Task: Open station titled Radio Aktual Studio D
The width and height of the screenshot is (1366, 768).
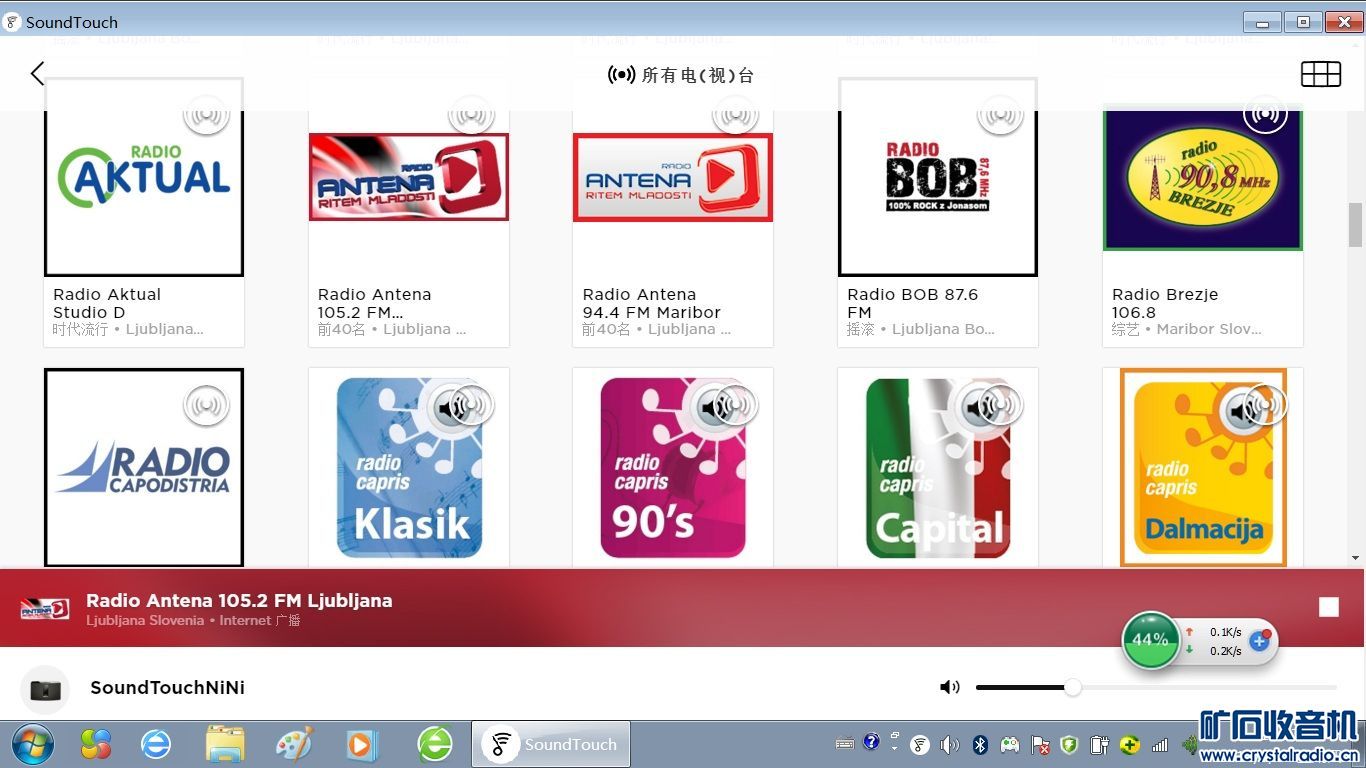Action: point(107,303)
